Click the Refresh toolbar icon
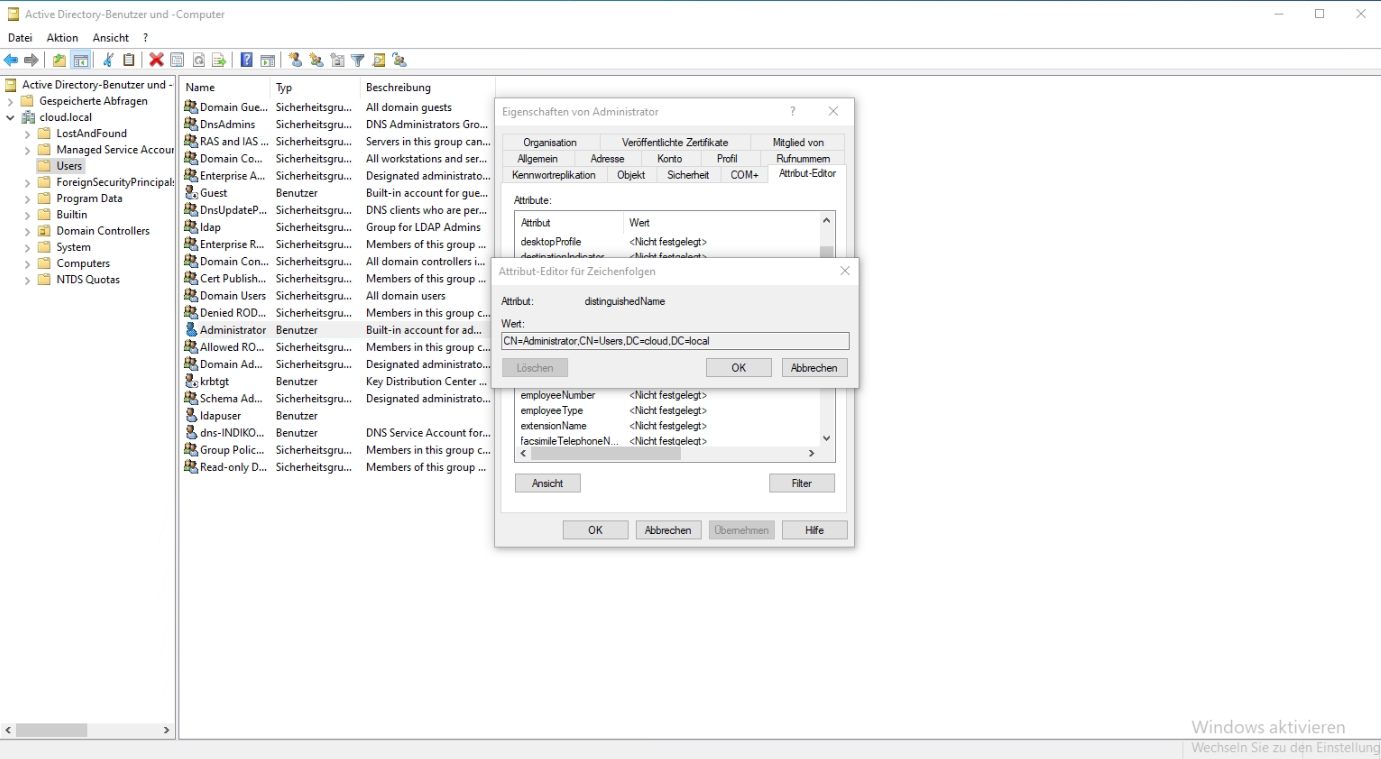Screen dimensions: 1381x759 199,60
